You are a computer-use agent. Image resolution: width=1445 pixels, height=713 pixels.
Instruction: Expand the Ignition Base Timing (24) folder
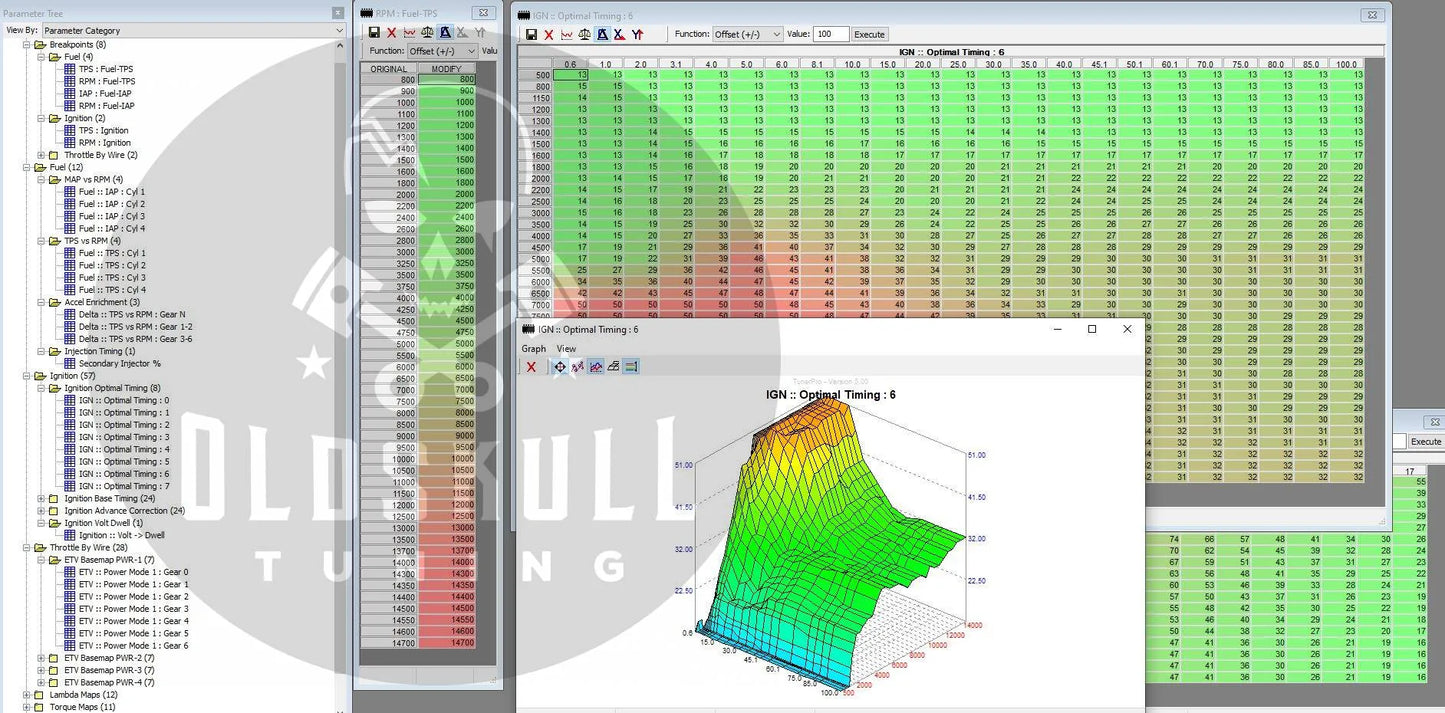pyautogui.click(x=41, y=499)
